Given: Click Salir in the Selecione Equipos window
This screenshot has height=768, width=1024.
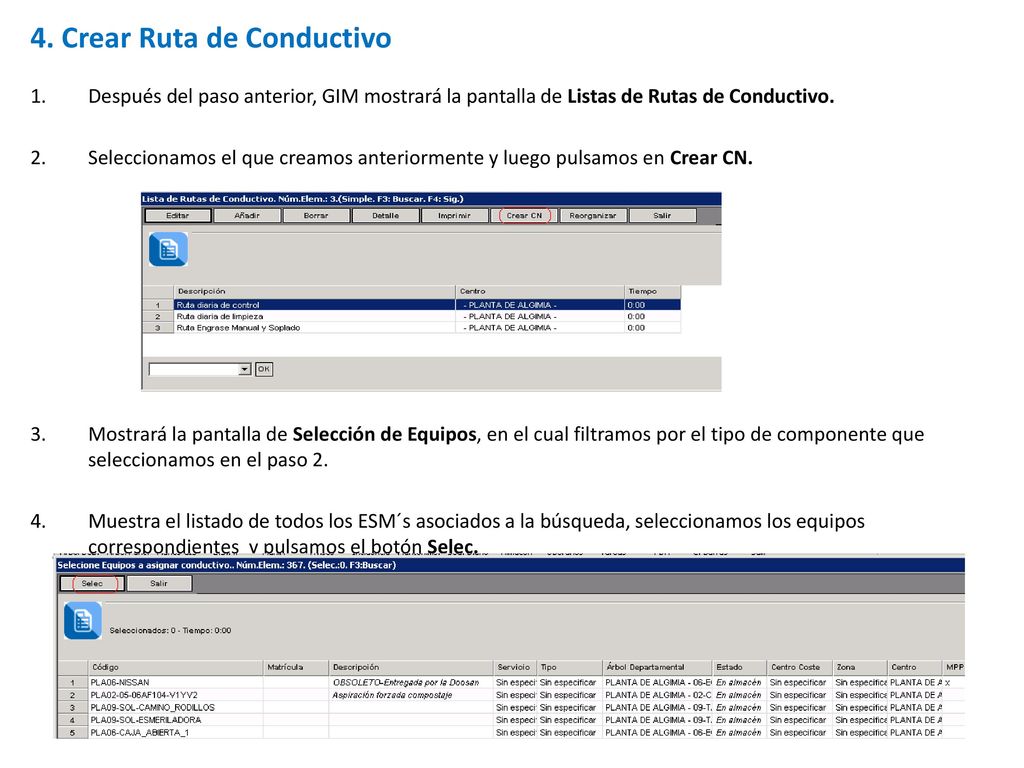Looking at the screenshot, I should click(159, 583).
